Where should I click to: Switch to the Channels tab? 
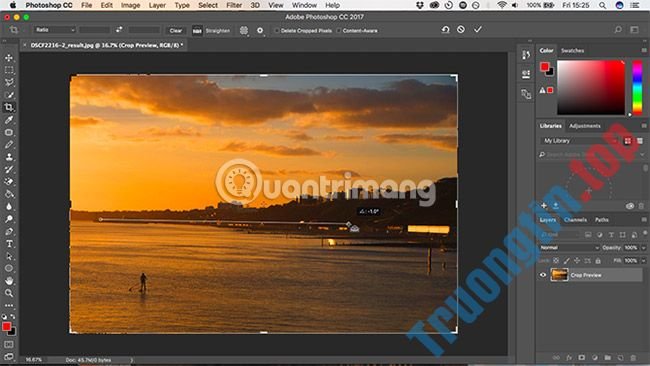click(x=575, y=220)
